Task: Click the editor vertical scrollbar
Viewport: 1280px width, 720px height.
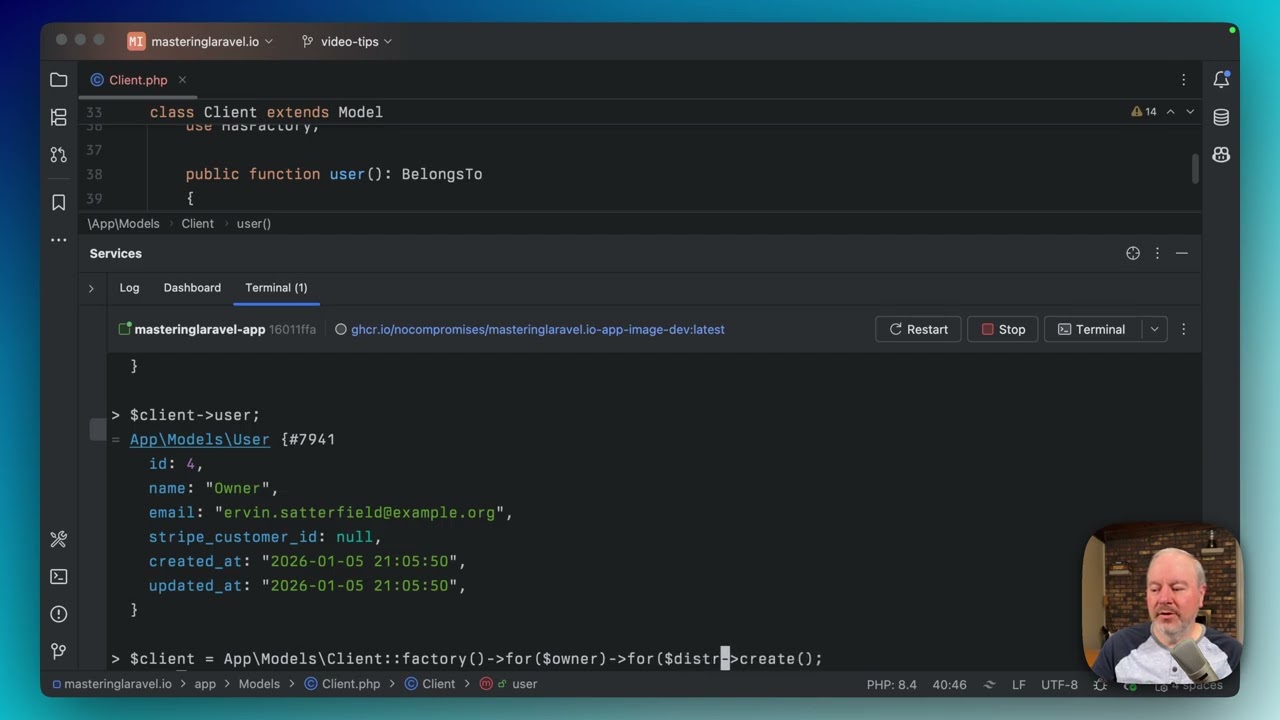Action: point(1195,168)
